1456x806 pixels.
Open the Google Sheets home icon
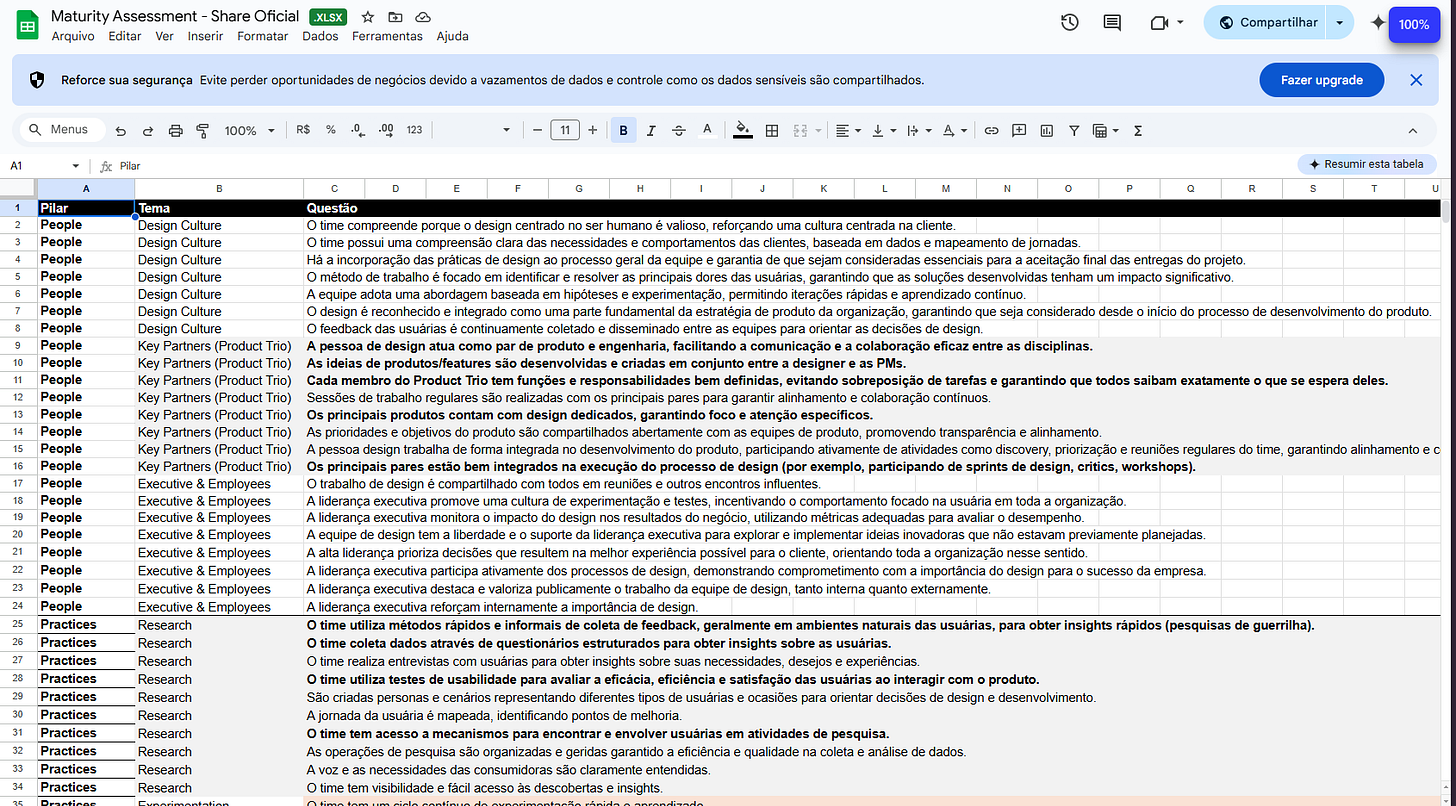coord(28,26)
